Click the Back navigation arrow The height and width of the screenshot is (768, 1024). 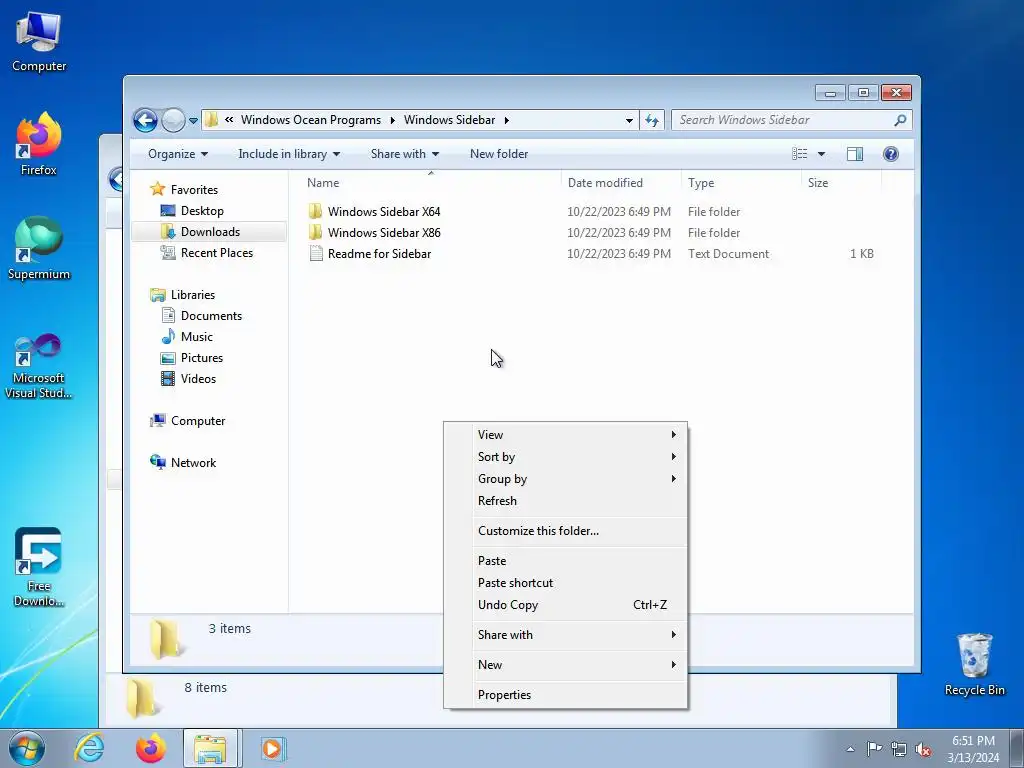click(x=145, y=120)
